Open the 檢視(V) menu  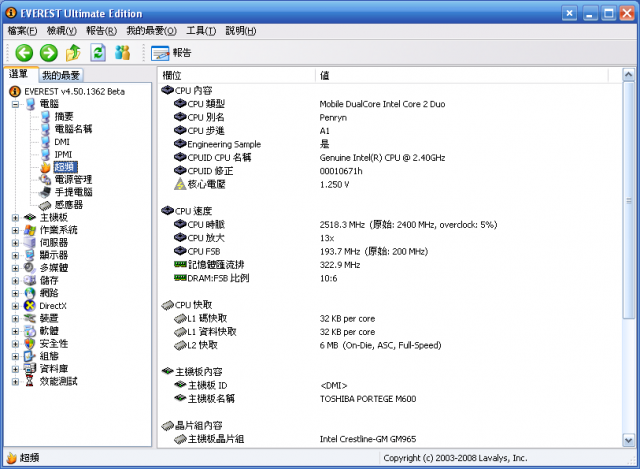(x=62, y=31)
